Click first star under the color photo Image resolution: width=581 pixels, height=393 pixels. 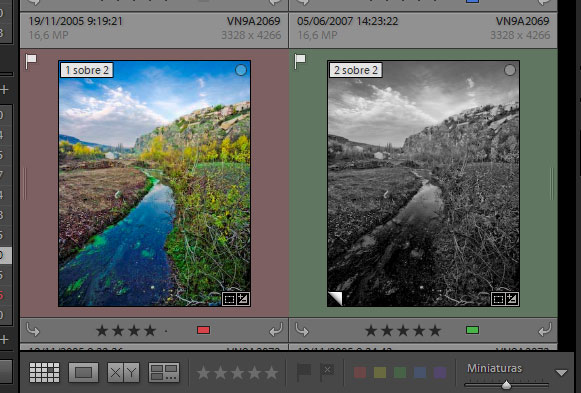[102, 330]
